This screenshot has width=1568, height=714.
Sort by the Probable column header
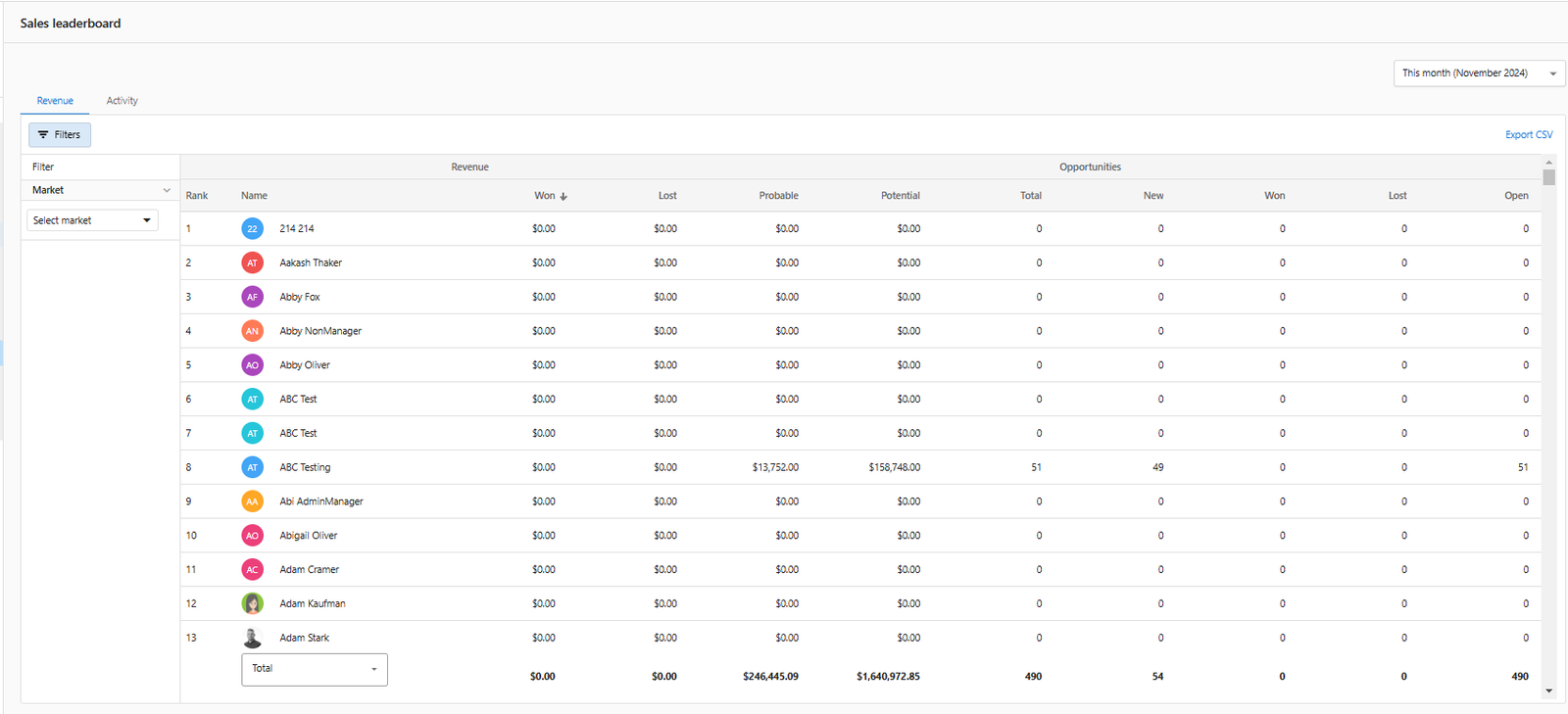(778, 196)
